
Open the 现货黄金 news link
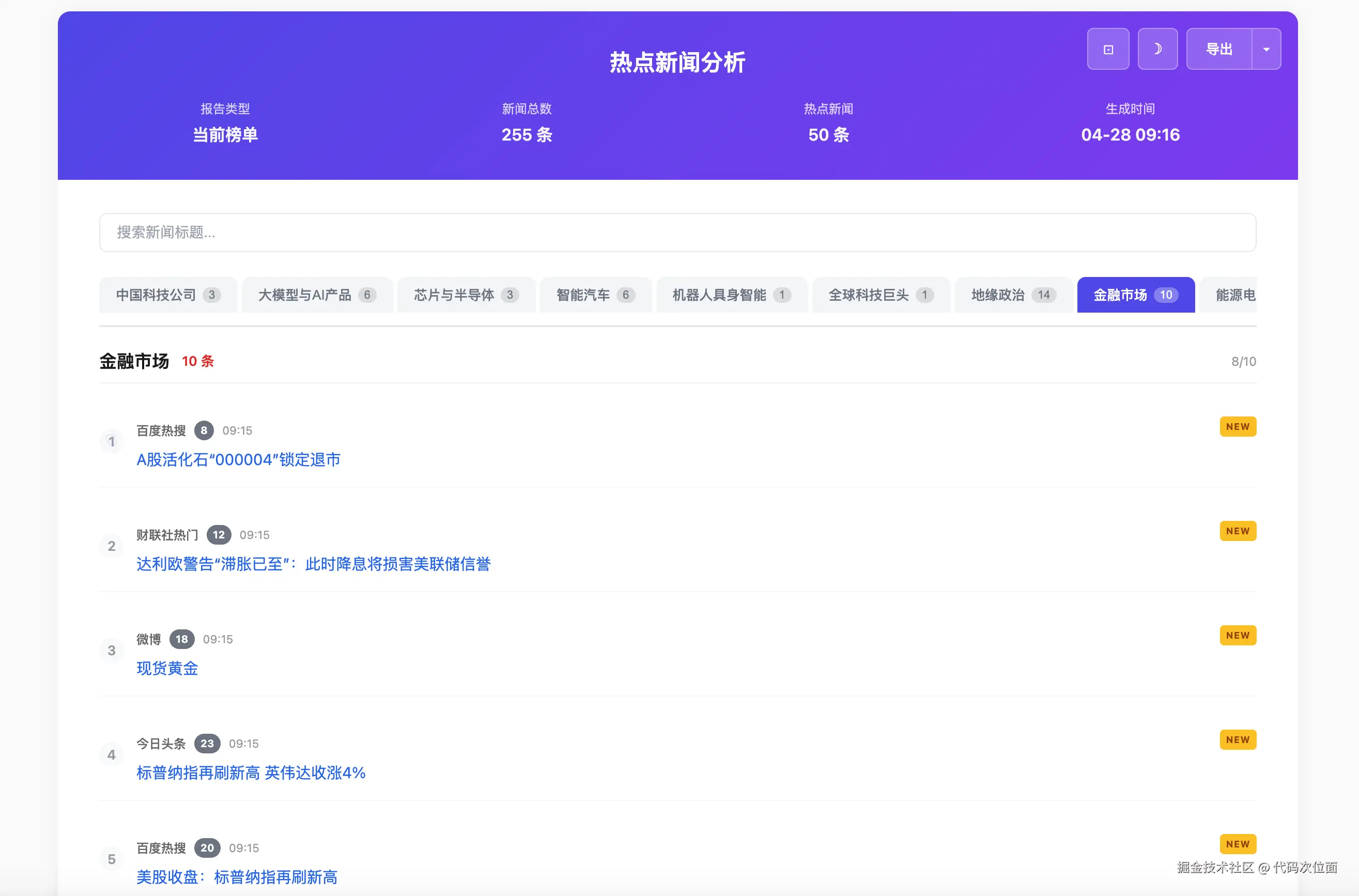tap(167, 668)
